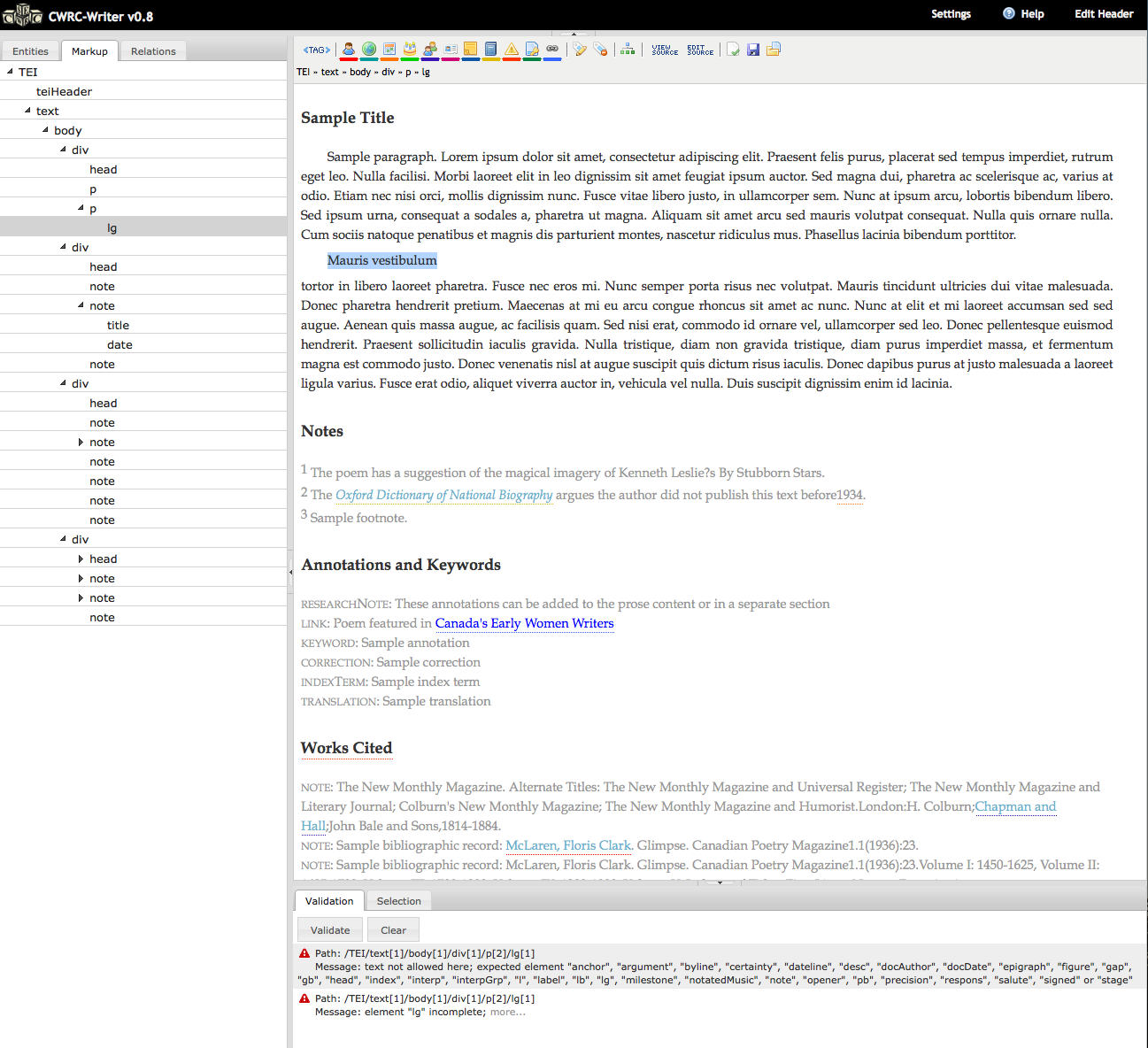1148x1048 pixels.
Task: Click 'Sample index term' annotation text
Action: (x=425, y=682)
